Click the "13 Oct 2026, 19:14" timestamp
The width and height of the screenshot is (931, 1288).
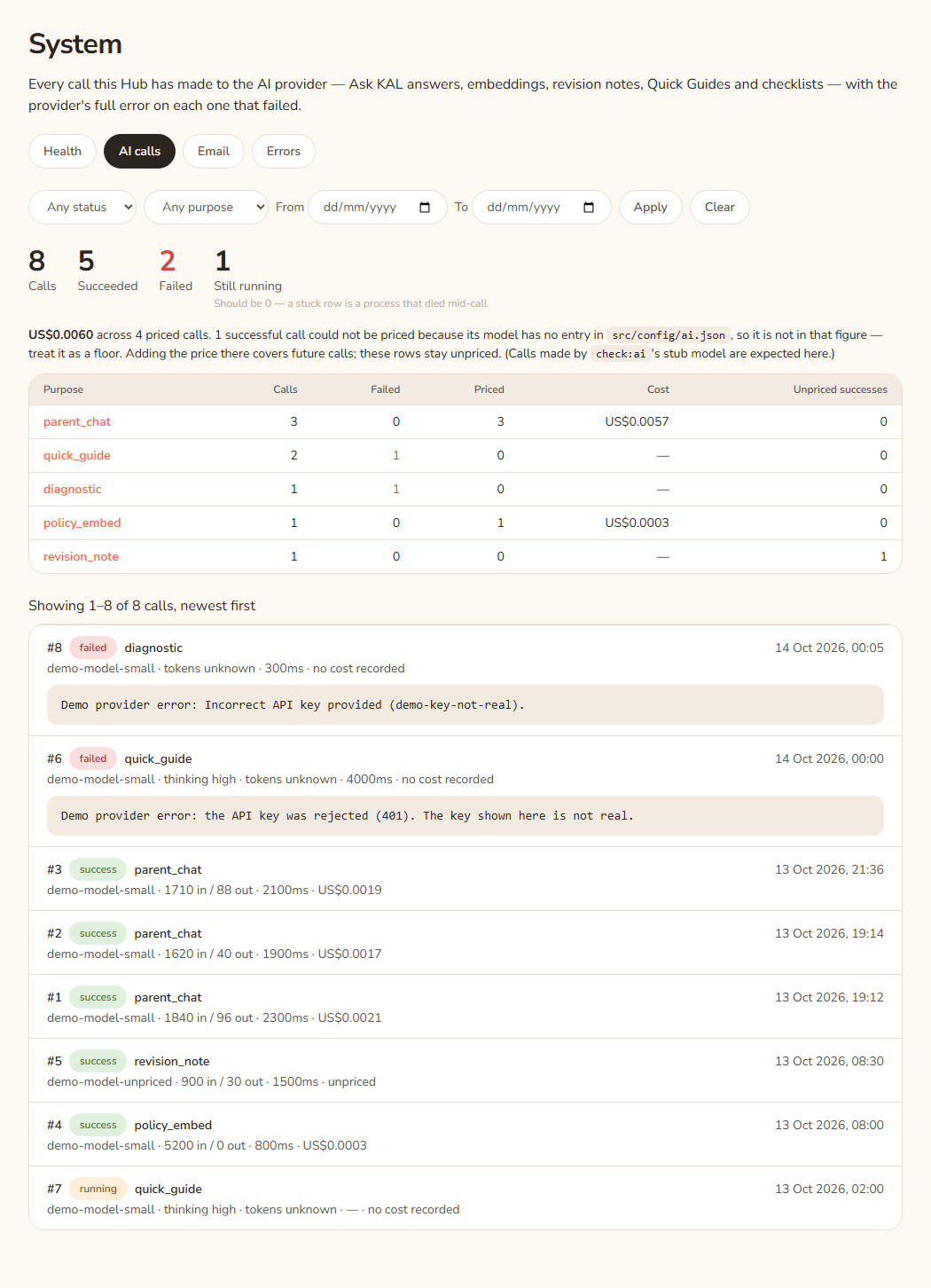click(x=829, y=934)
